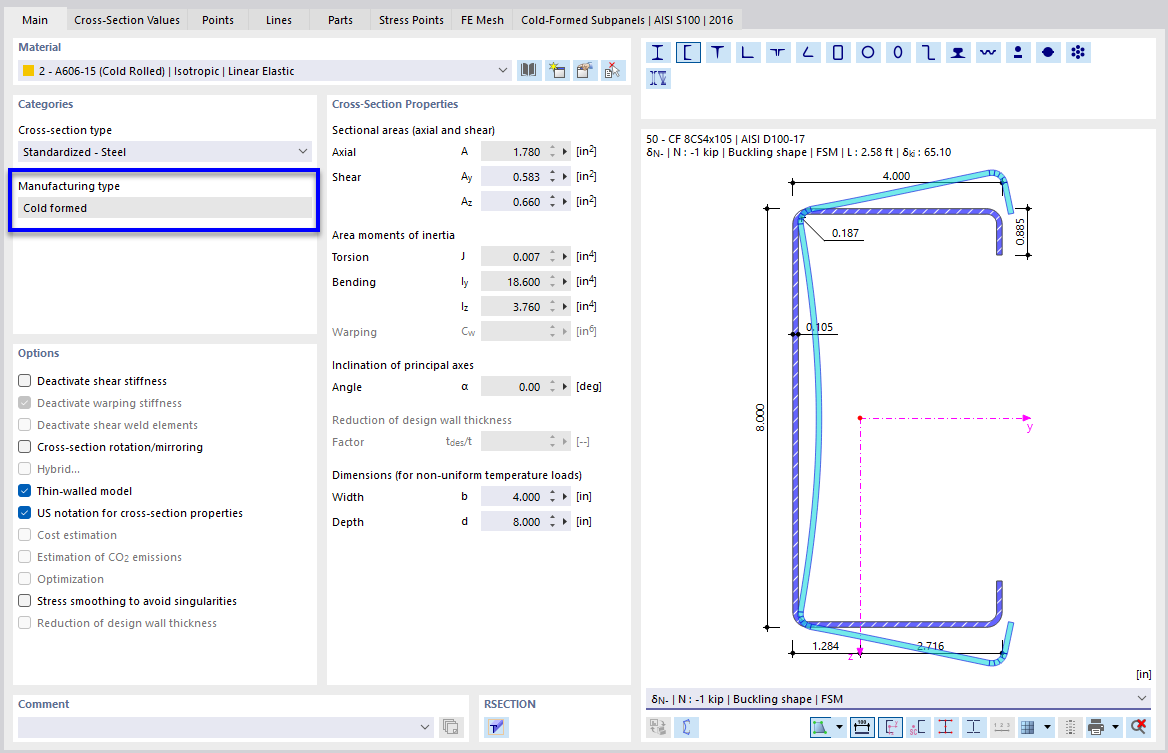The image size is (1168, 753).
Task: Enable Deactivate shear stiffness checkbox
Action: (25, 381)
